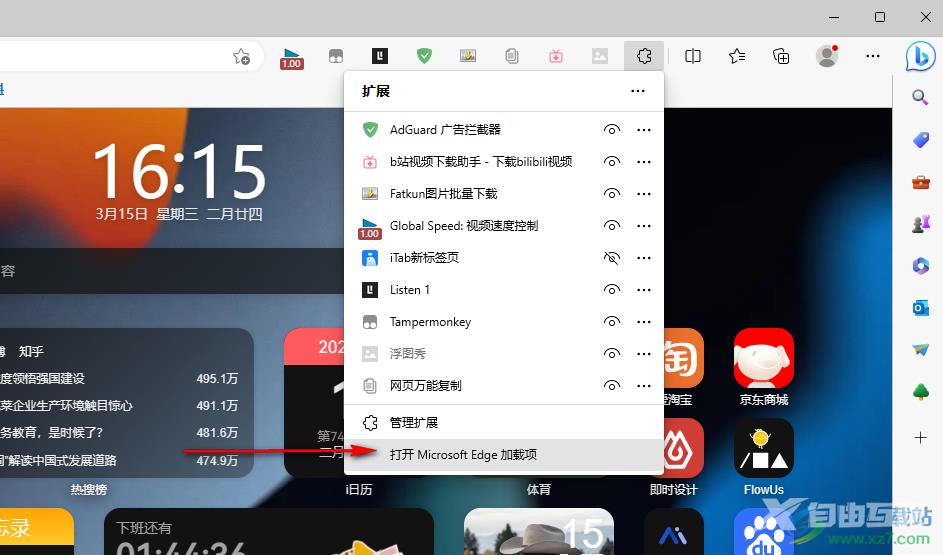
Task: Select the iTab新标签页 extension entry
Action: click(x=504, y=258)
